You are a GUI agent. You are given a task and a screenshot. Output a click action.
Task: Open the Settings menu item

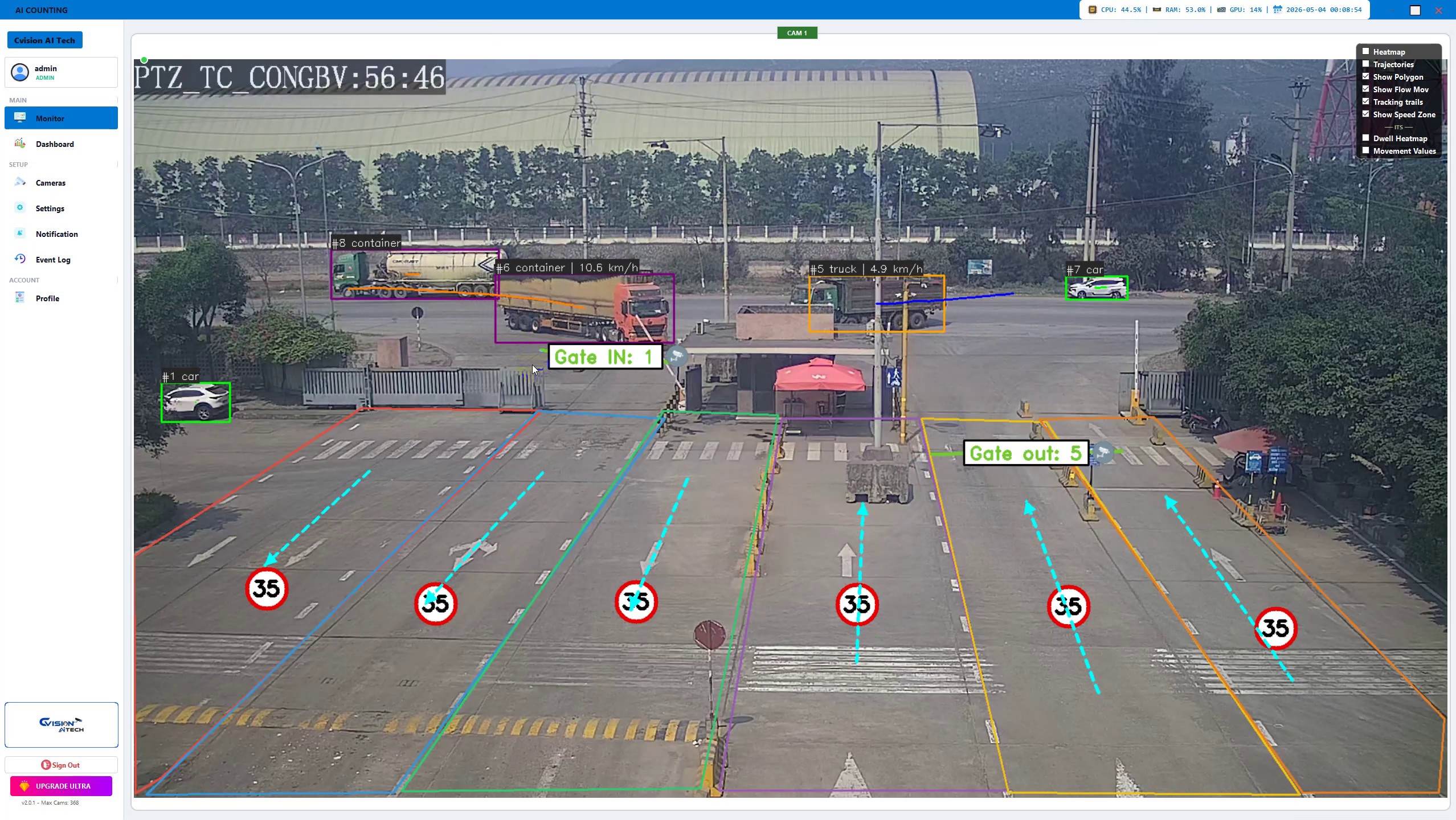[62, 208]
